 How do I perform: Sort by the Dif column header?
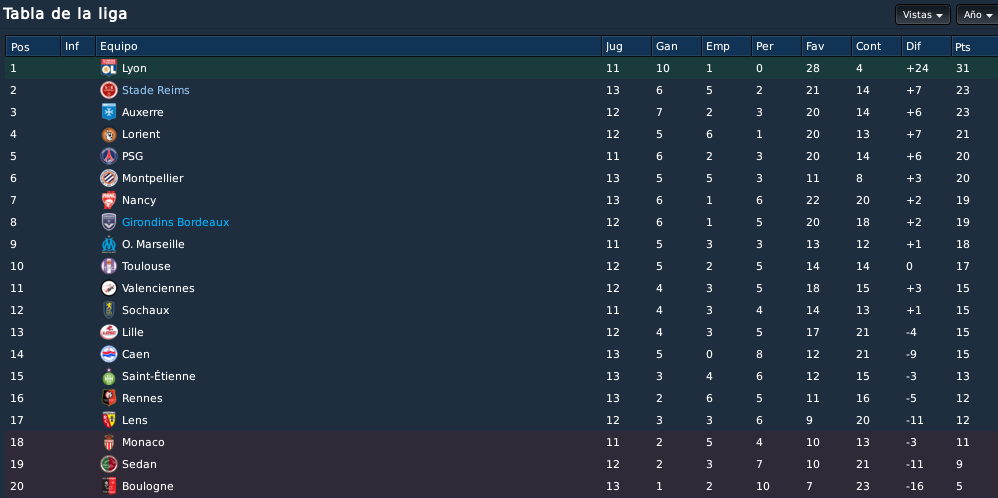[x=926, y=46]
